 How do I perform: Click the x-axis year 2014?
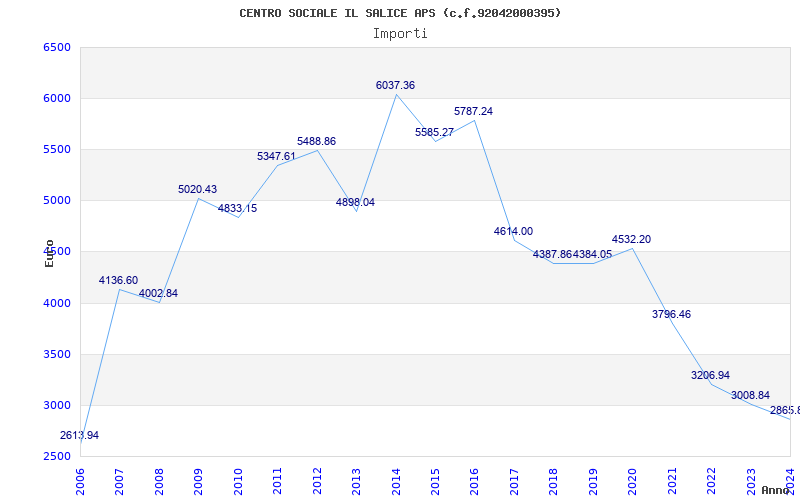tap(396, 482)
